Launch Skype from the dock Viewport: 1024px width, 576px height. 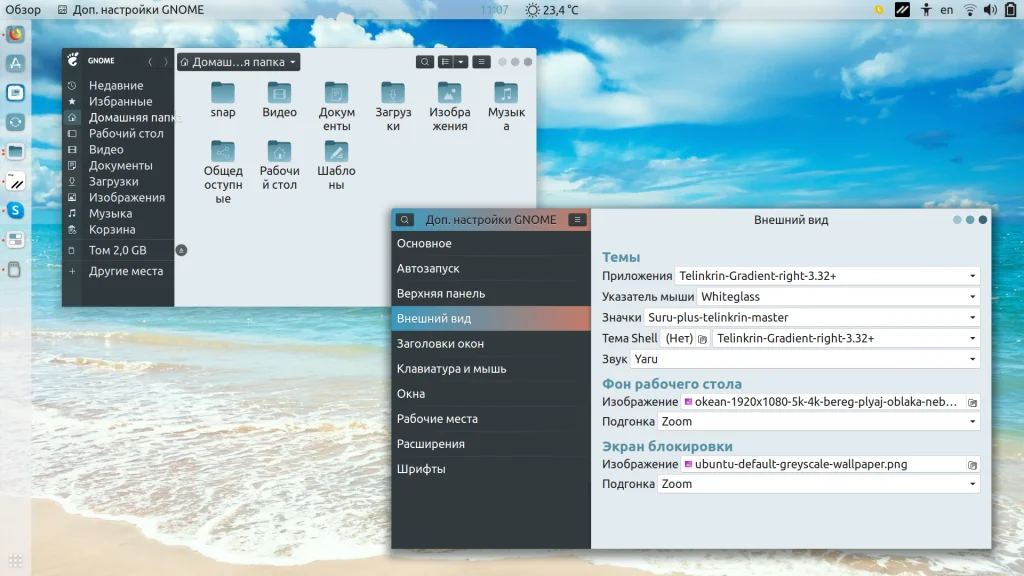[16, 210]
